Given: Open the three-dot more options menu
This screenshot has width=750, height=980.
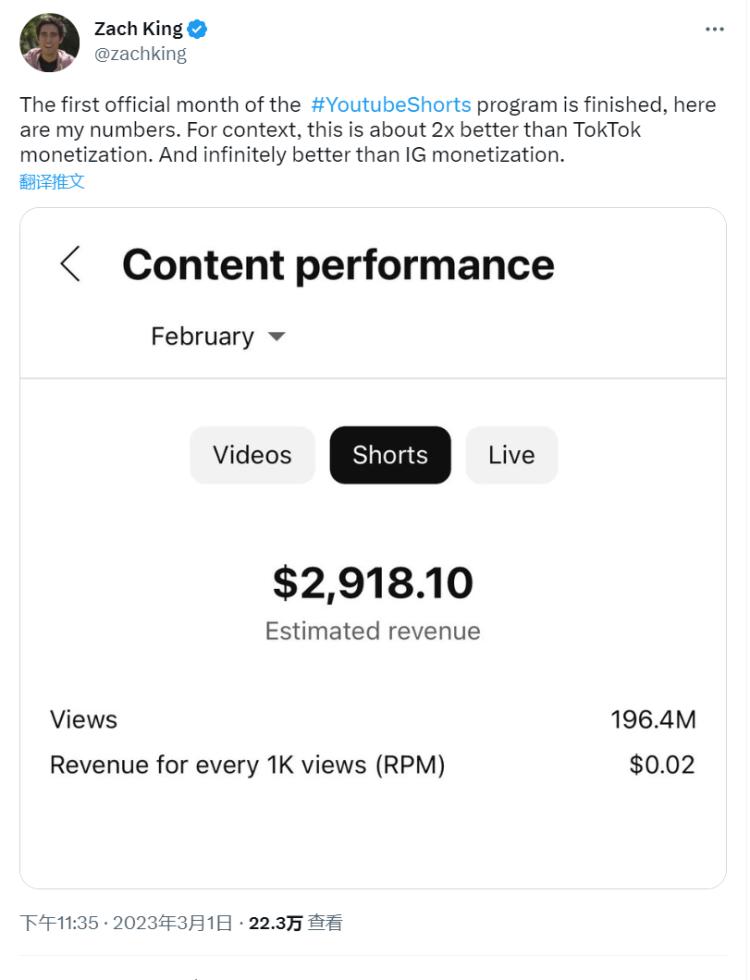Looking at the screenshot, I should pyautogui.click(x=714, y=29).
